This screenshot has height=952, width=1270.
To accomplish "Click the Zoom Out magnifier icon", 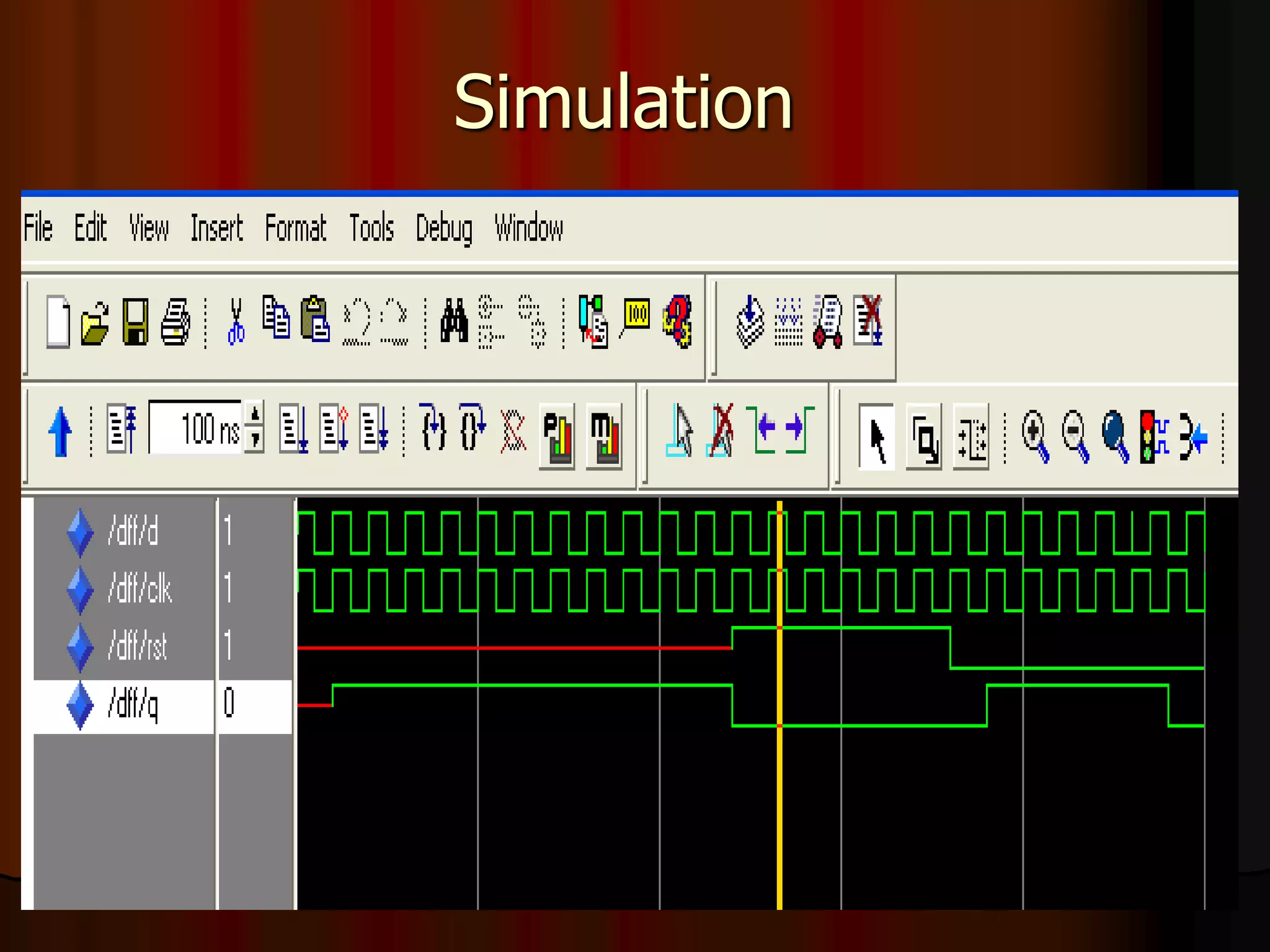I will [x=1075, y=436].
